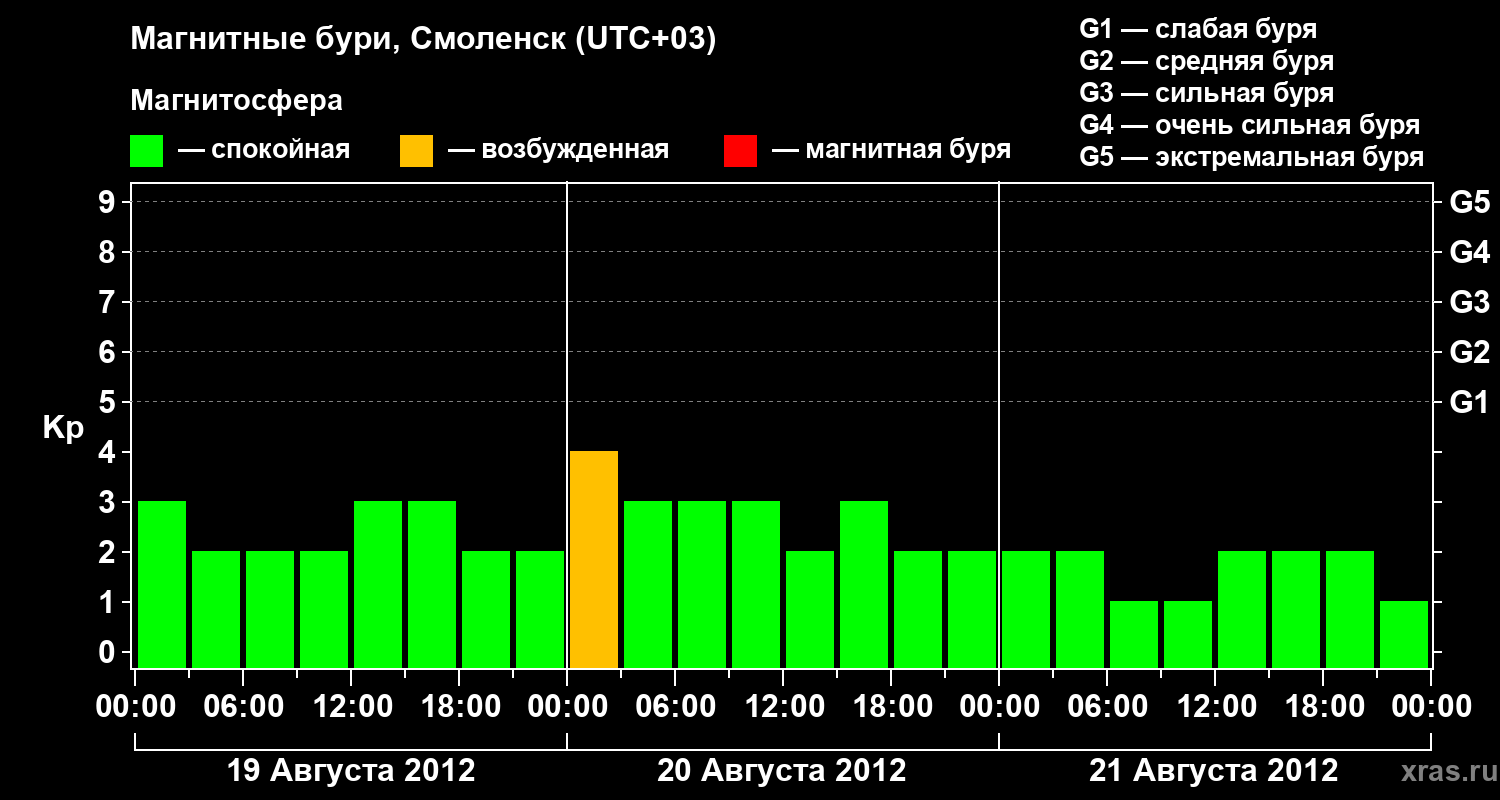Click the 'Магнитосфера' heading
1500x800 pixels.
coord(237,101)
